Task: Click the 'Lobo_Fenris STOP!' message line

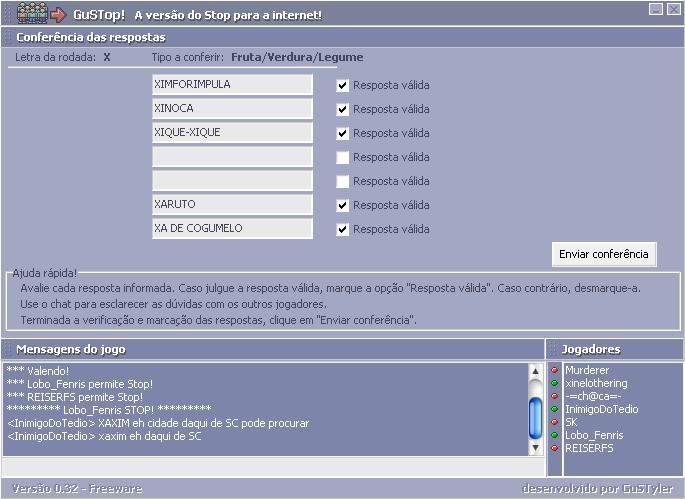Action: [109, 410]
